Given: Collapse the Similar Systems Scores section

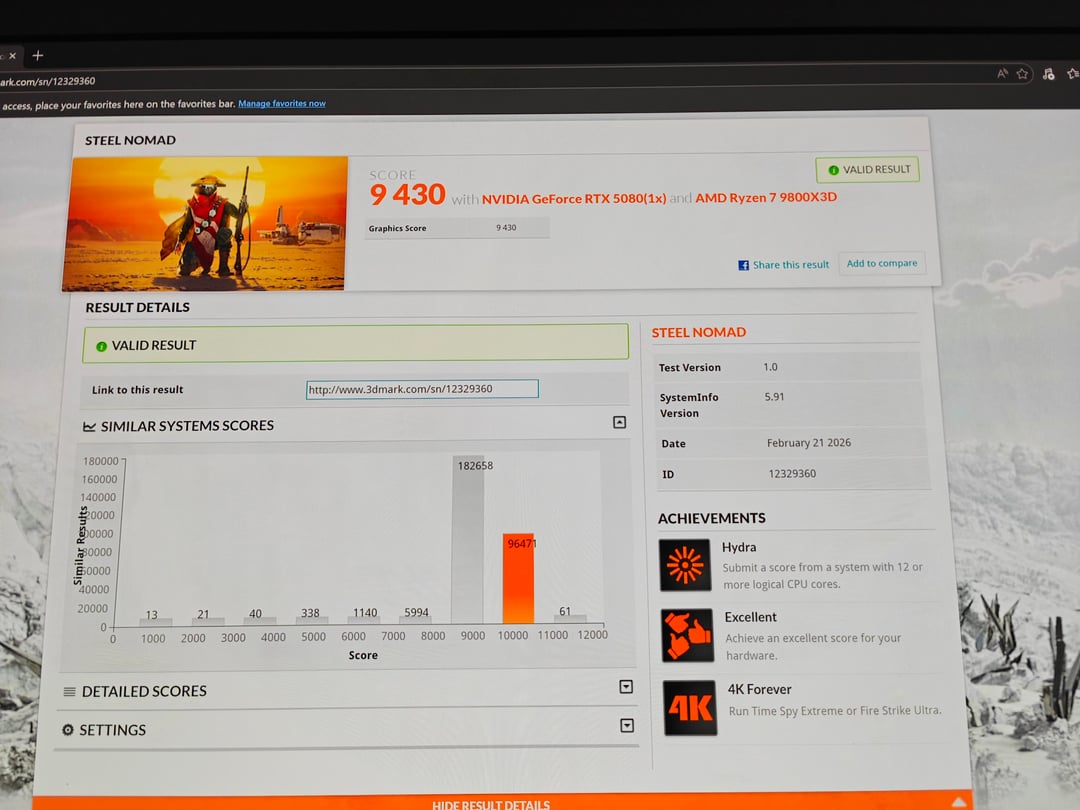Looking at the screenshot, I should pyautogui.click(x=619, y=423).
